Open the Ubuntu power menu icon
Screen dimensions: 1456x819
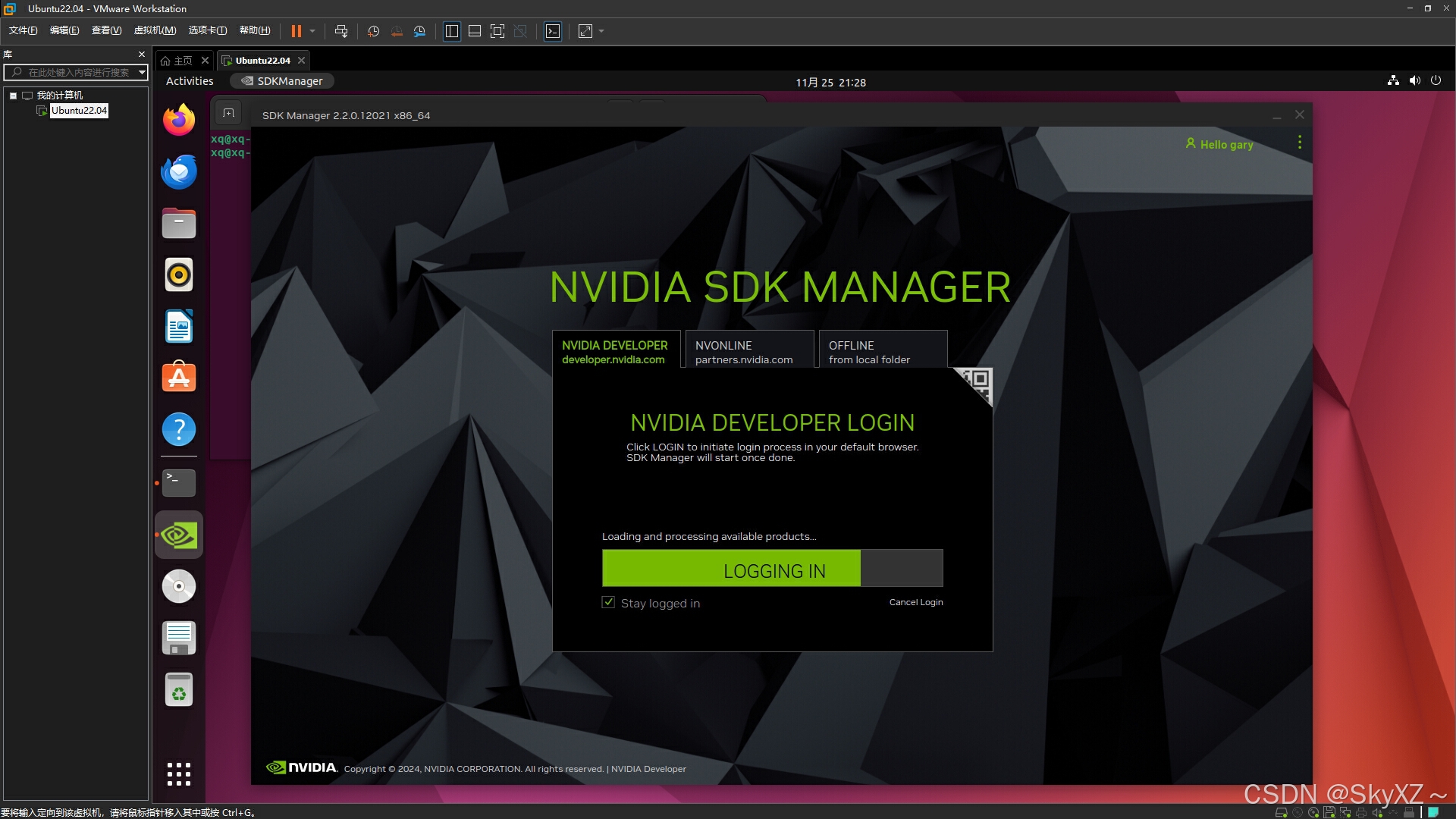coord(1436,80)
